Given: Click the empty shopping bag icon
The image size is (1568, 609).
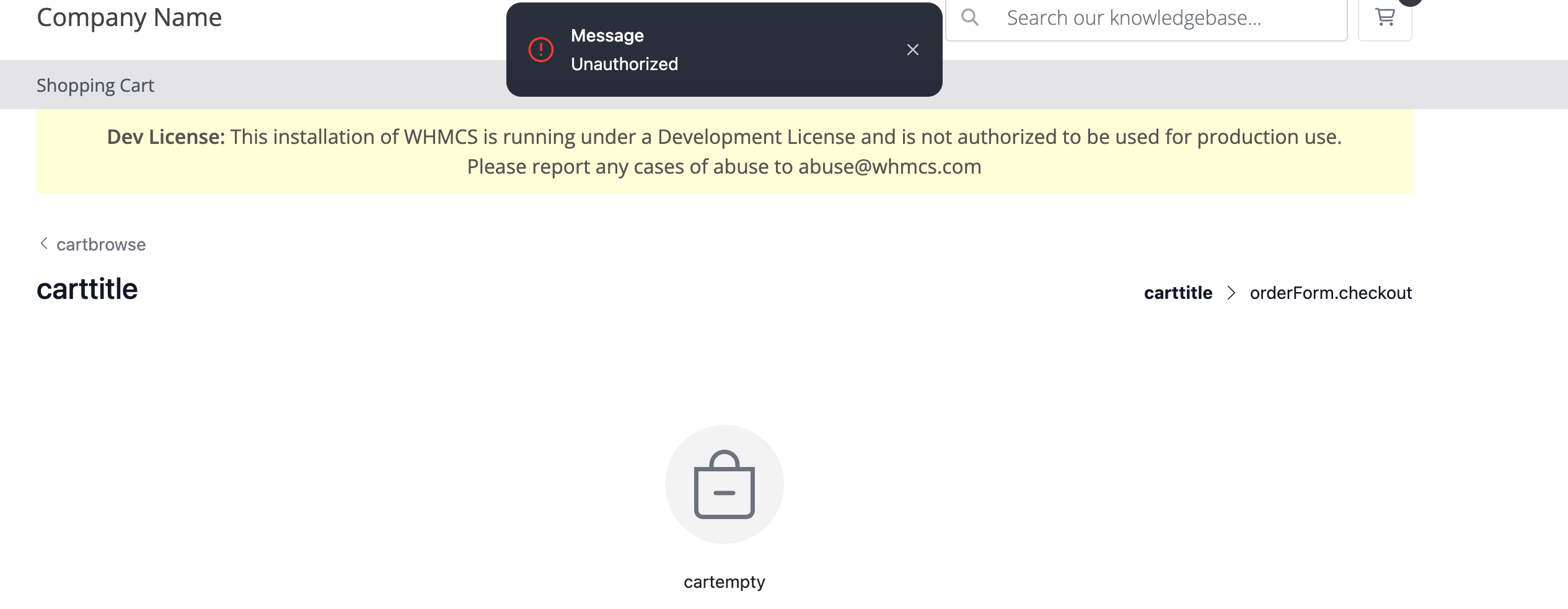Looking at the screenshot, I should coord(724,484).
